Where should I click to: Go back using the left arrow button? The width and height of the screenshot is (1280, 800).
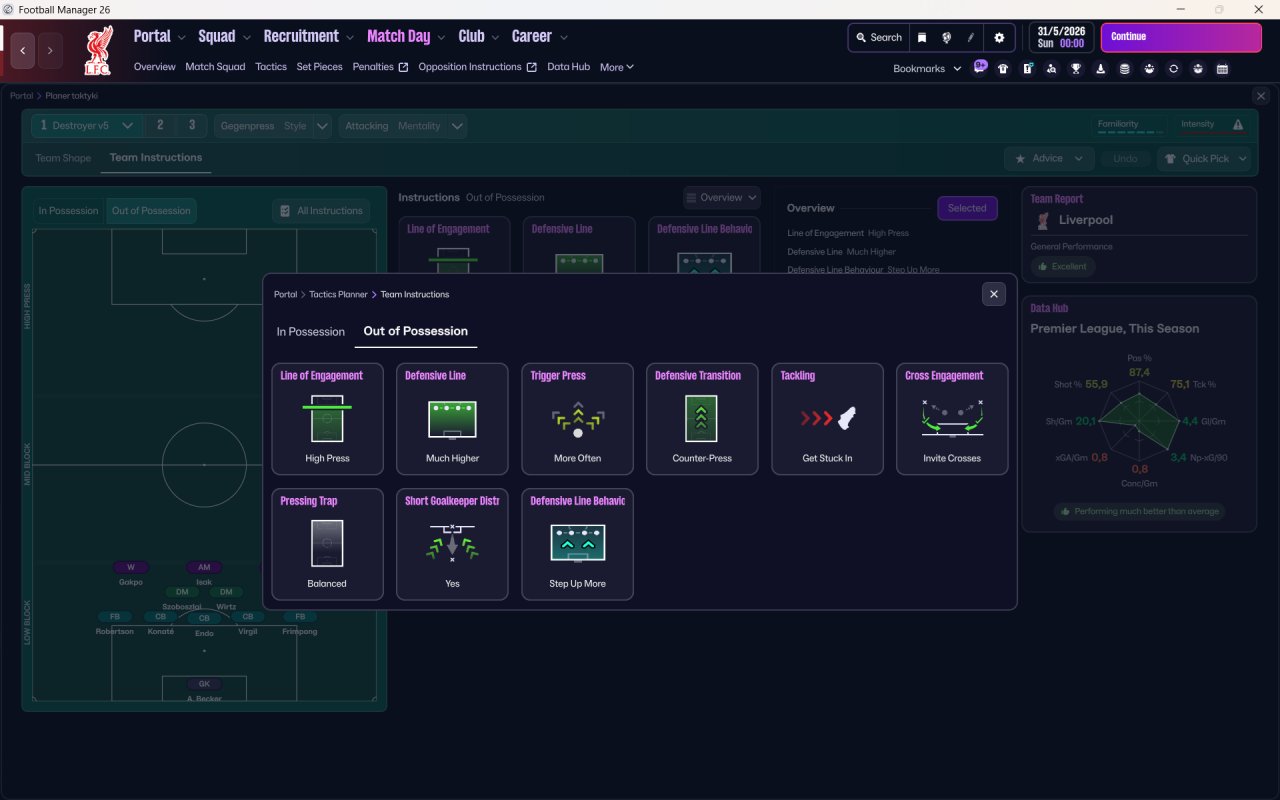[x=23, y=50]
